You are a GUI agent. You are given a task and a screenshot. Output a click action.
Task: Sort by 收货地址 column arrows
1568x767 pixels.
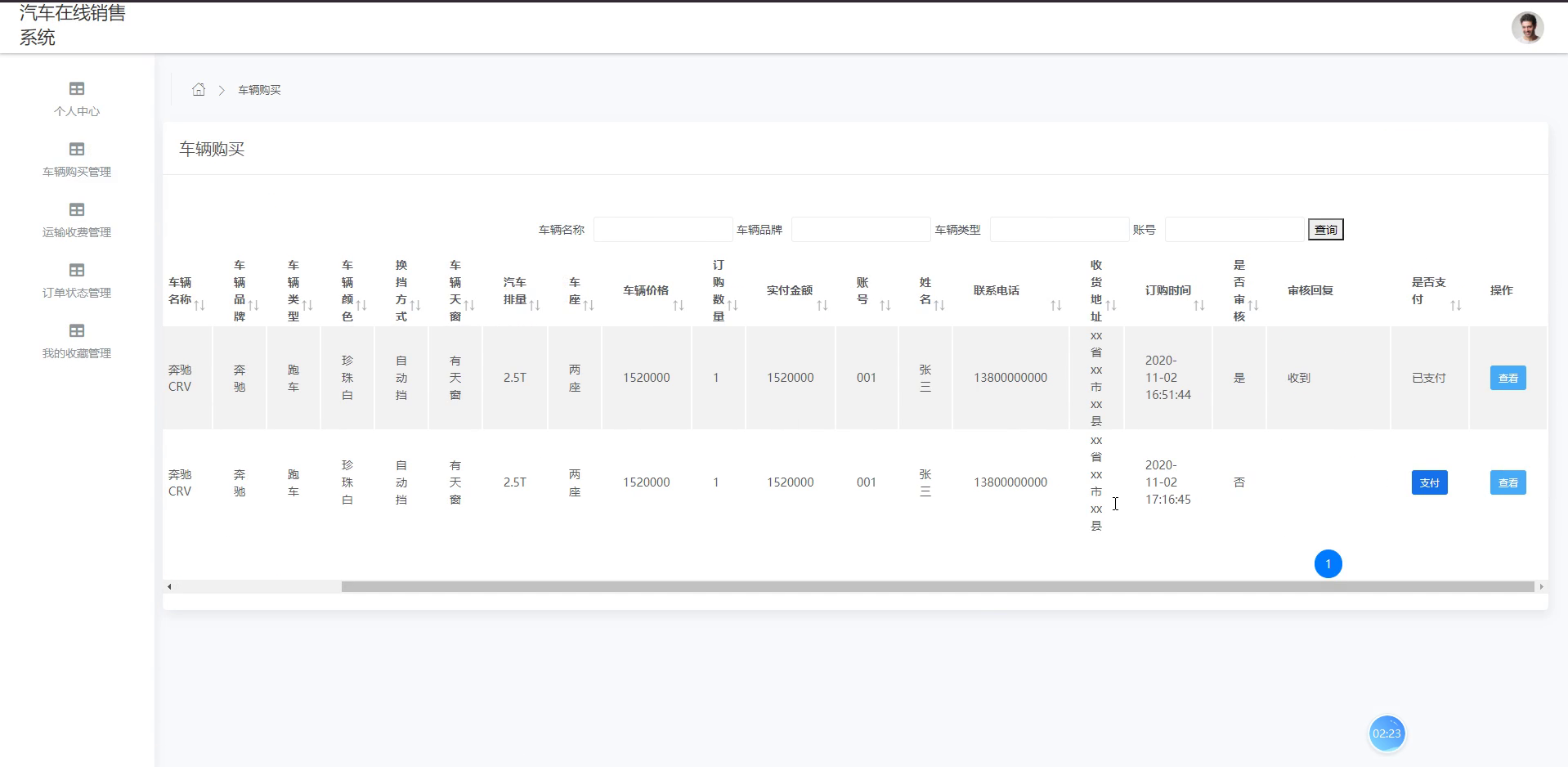point(1111,305)
